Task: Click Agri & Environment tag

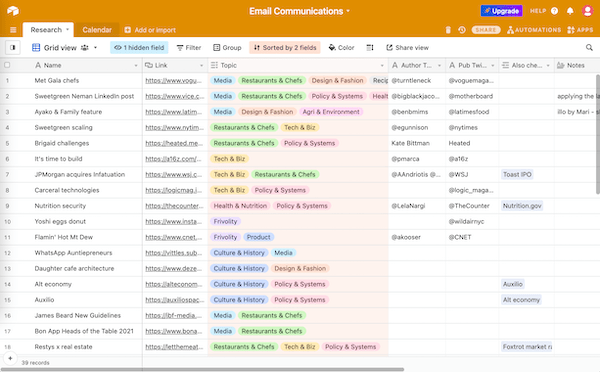Action: click(x=331, y=112)
